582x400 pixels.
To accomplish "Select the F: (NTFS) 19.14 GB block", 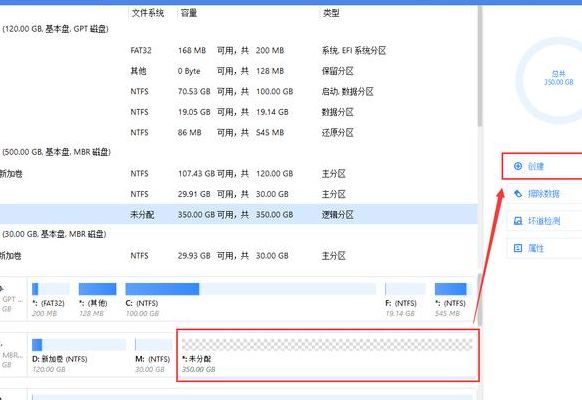I will [x=405, y=299].
